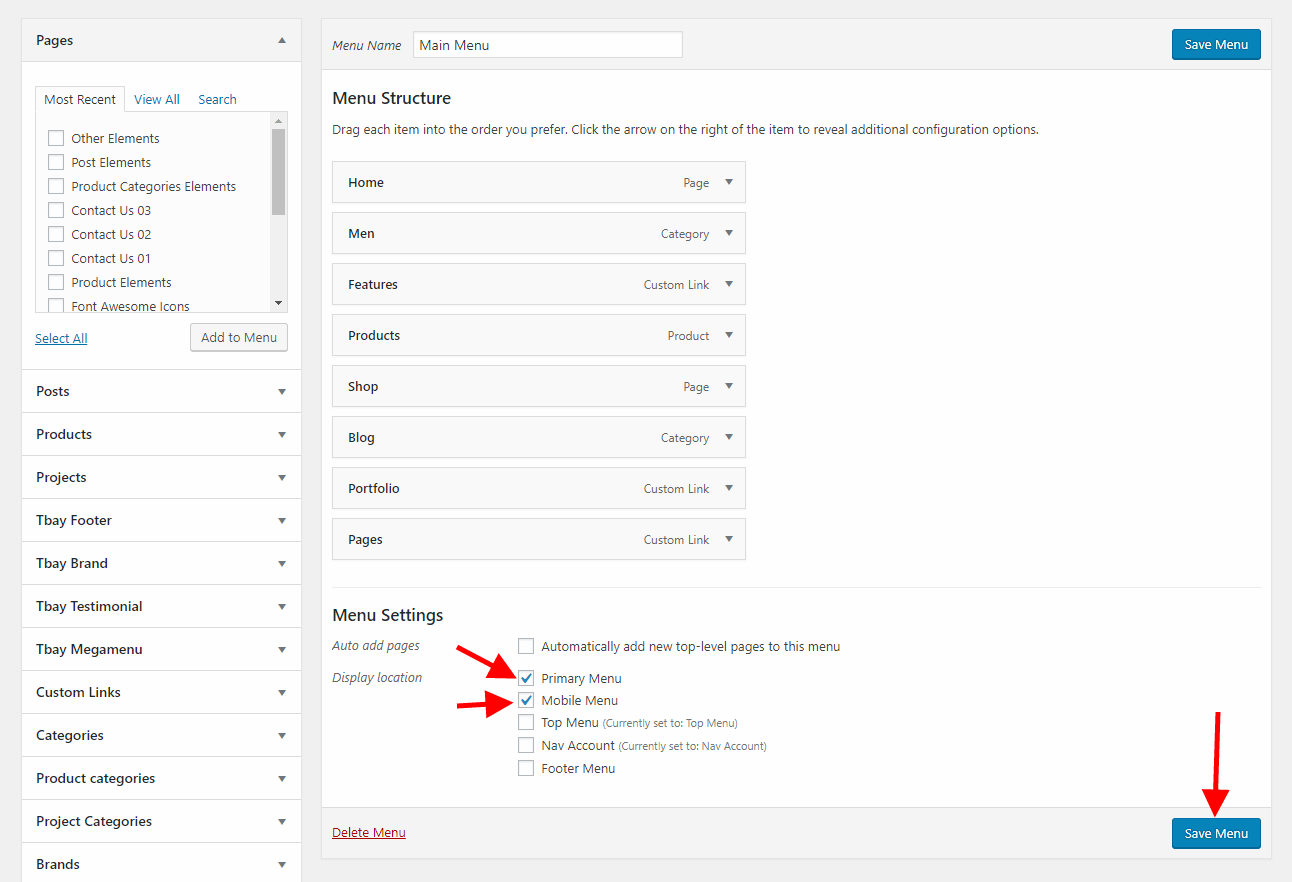This screenshot has width=1292, height=882.
Task: Expand the Men category item arrow
Action: tap(729, 234)
